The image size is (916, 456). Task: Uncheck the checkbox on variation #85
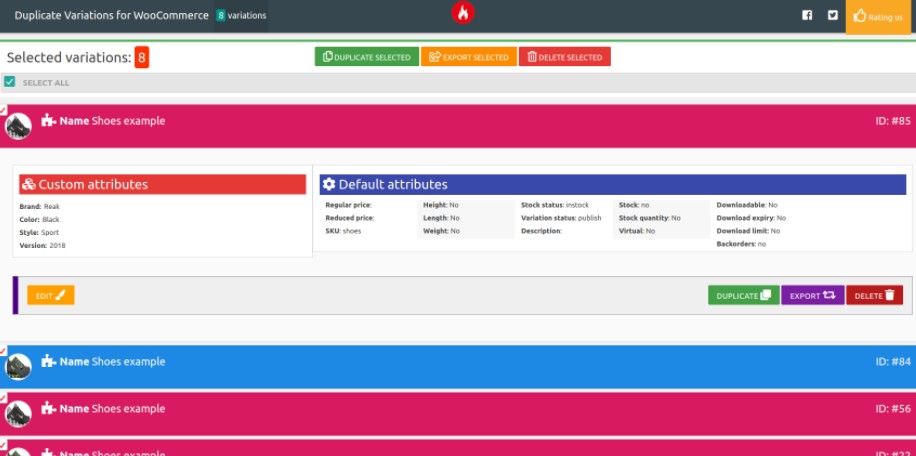pos(3,110)
